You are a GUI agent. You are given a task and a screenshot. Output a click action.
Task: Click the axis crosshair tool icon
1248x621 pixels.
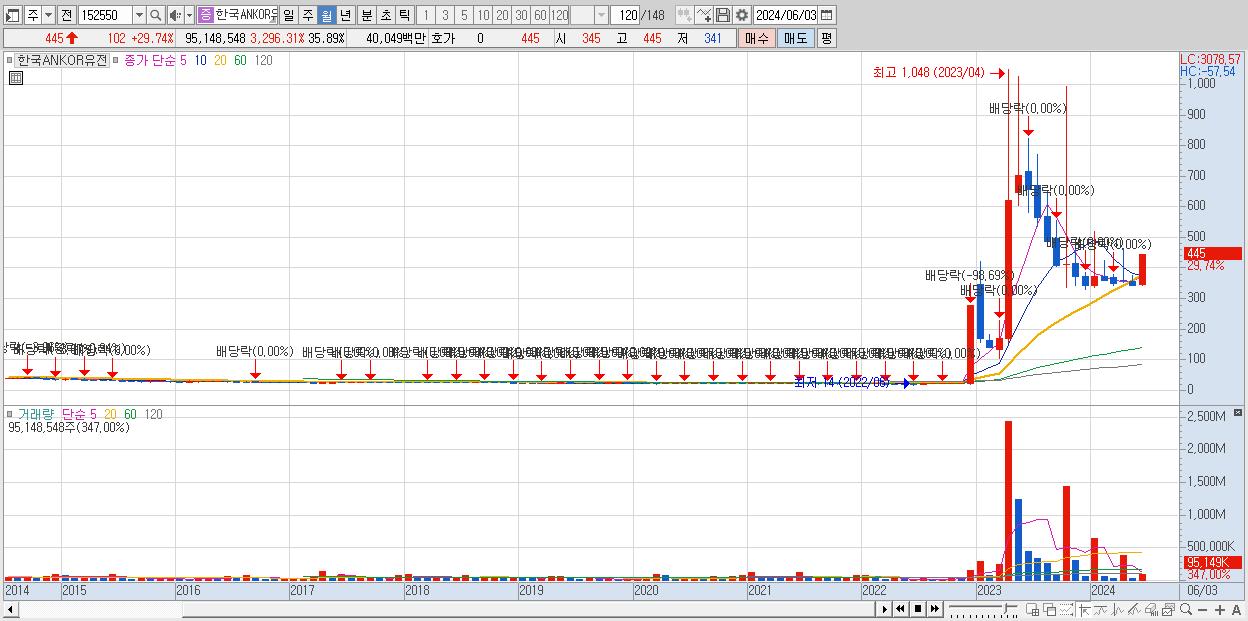pos(1084,609)
